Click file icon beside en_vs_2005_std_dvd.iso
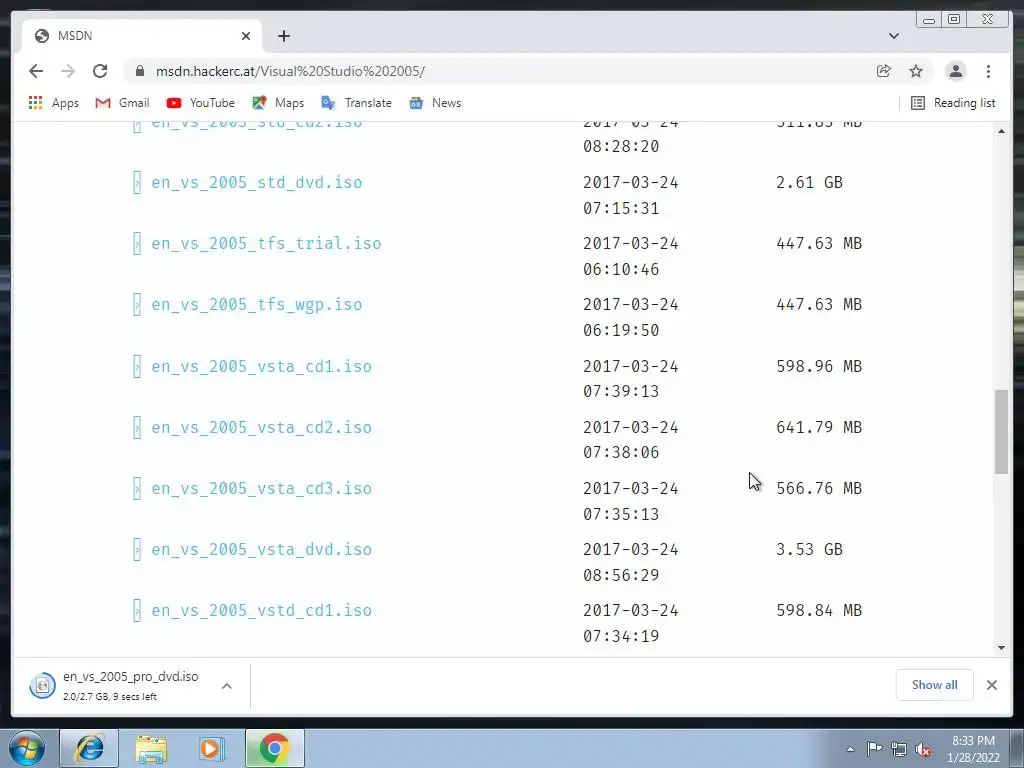The height and width of the screenshot is (768, 1024). (x=137, y=182)
